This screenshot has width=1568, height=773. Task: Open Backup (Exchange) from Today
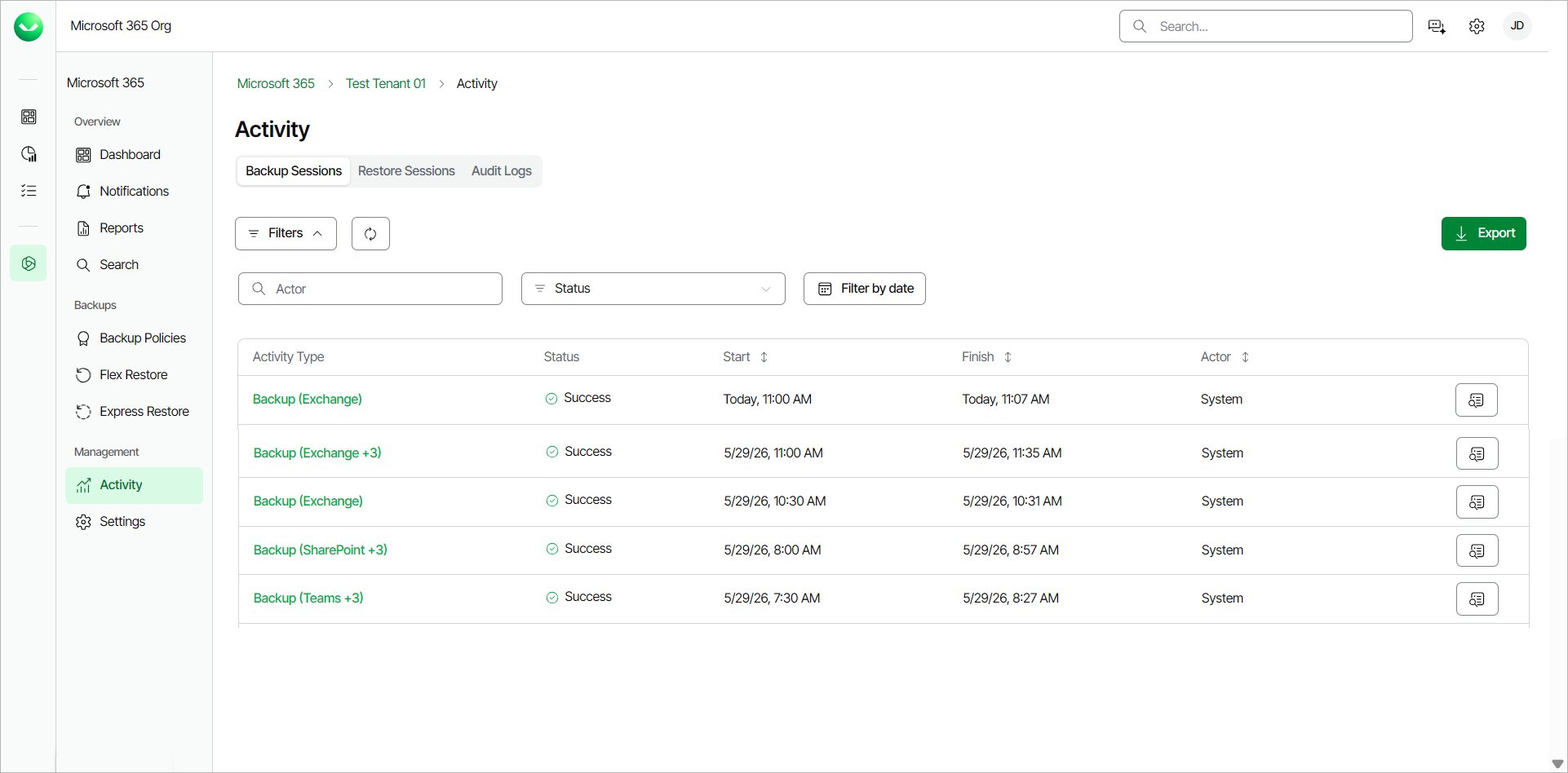pos(308,400)
